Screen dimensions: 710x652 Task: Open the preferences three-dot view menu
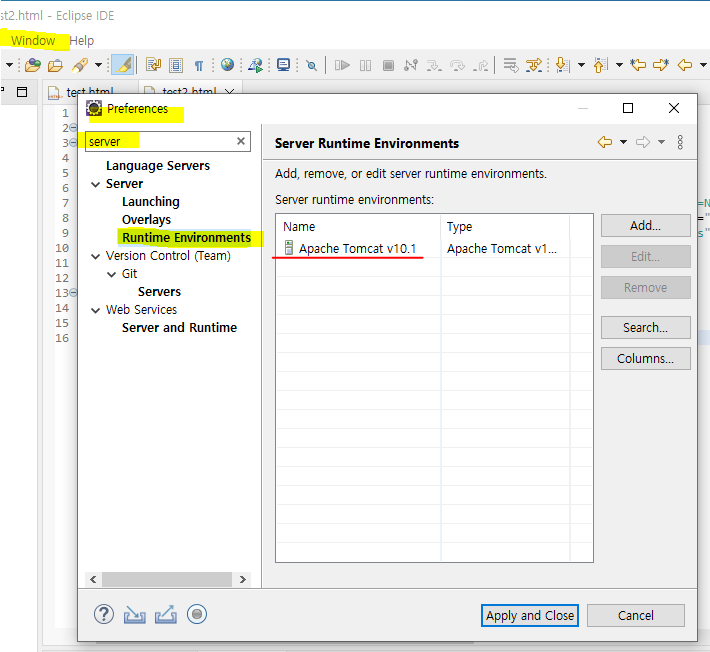click(x=680, y=142)
